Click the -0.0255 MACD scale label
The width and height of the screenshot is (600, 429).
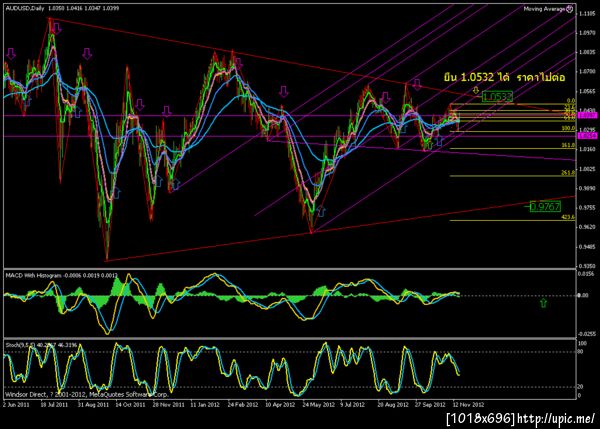tap(586, 334)
